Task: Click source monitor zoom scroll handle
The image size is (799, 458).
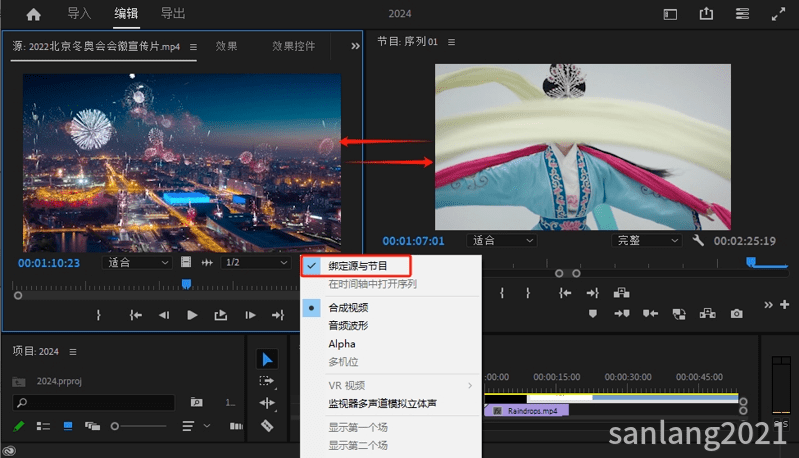Action: [18, 295]
